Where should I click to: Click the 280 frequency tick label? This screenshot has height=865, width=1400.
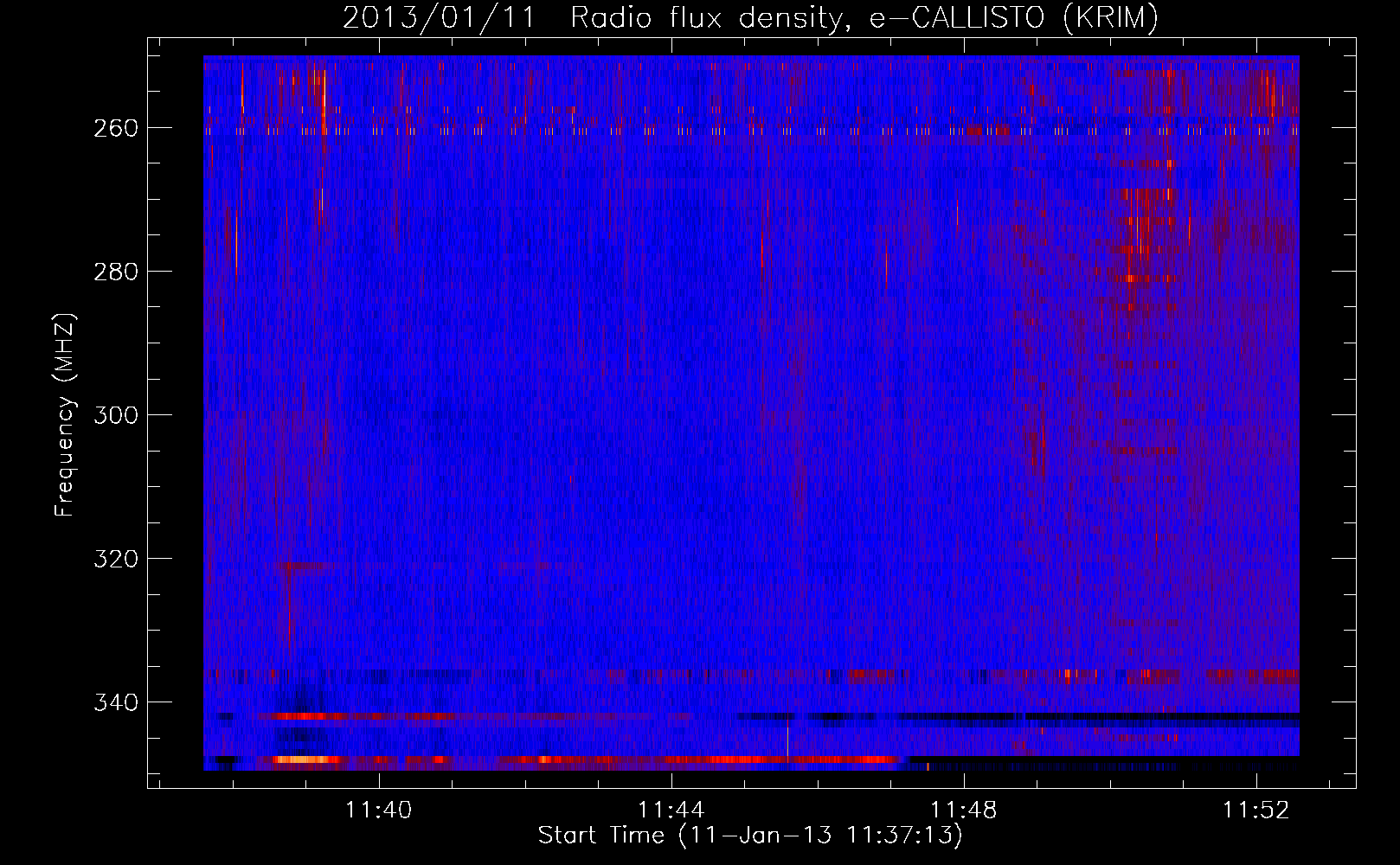[x=116, y=272]
